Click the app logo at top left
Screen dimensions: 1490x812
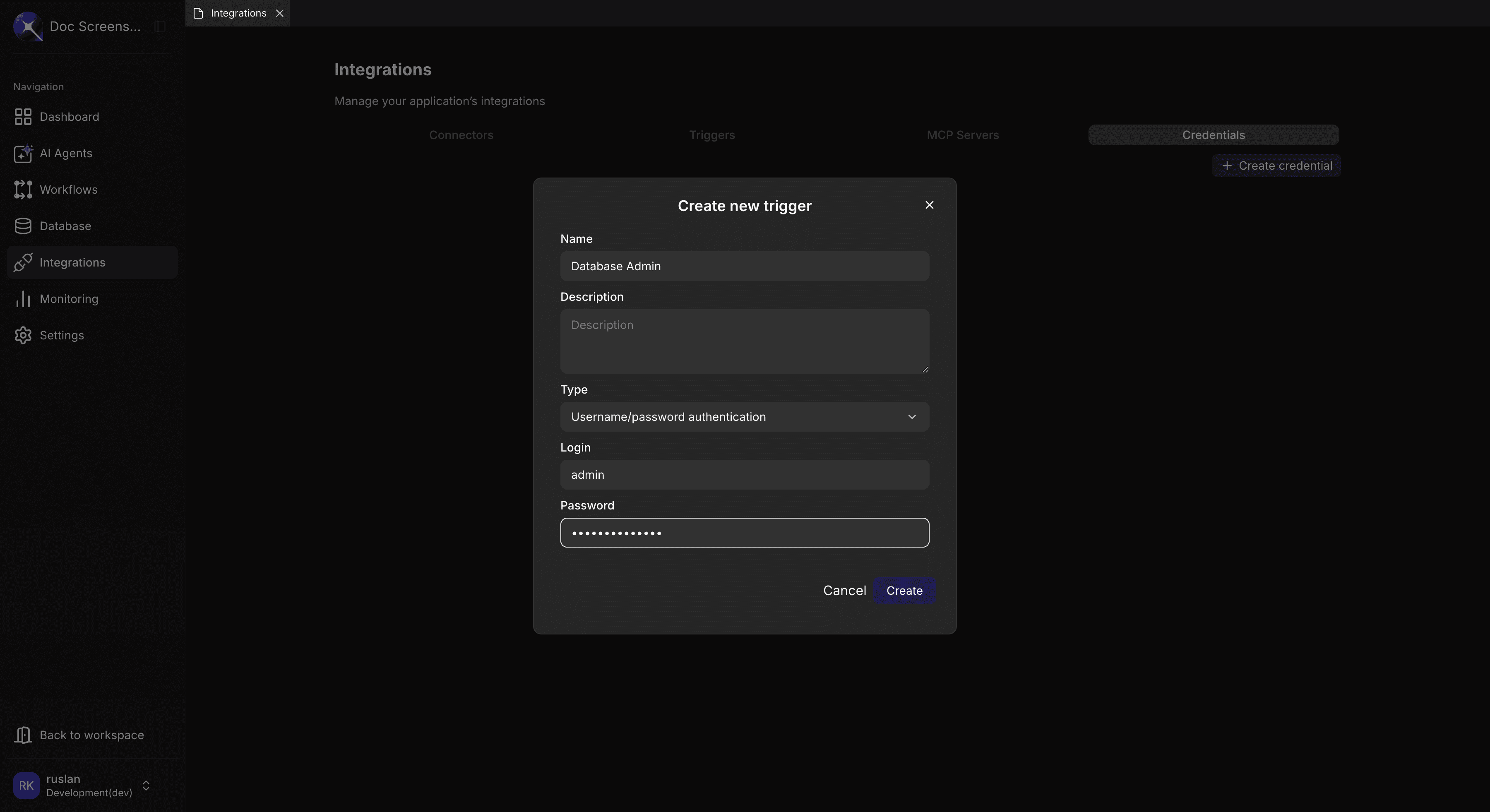[27, 26]
